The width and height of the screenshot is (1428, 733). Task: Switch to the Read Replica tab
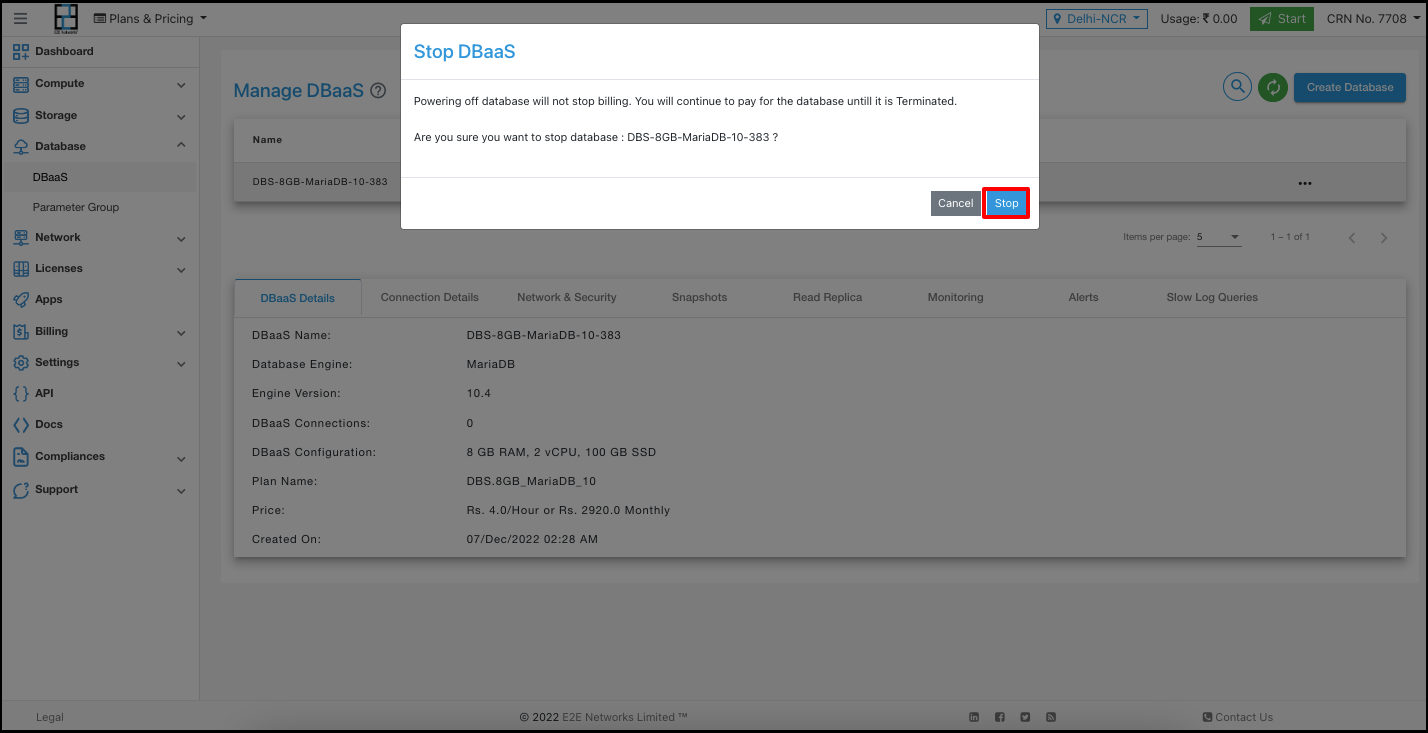coord(827,297)
